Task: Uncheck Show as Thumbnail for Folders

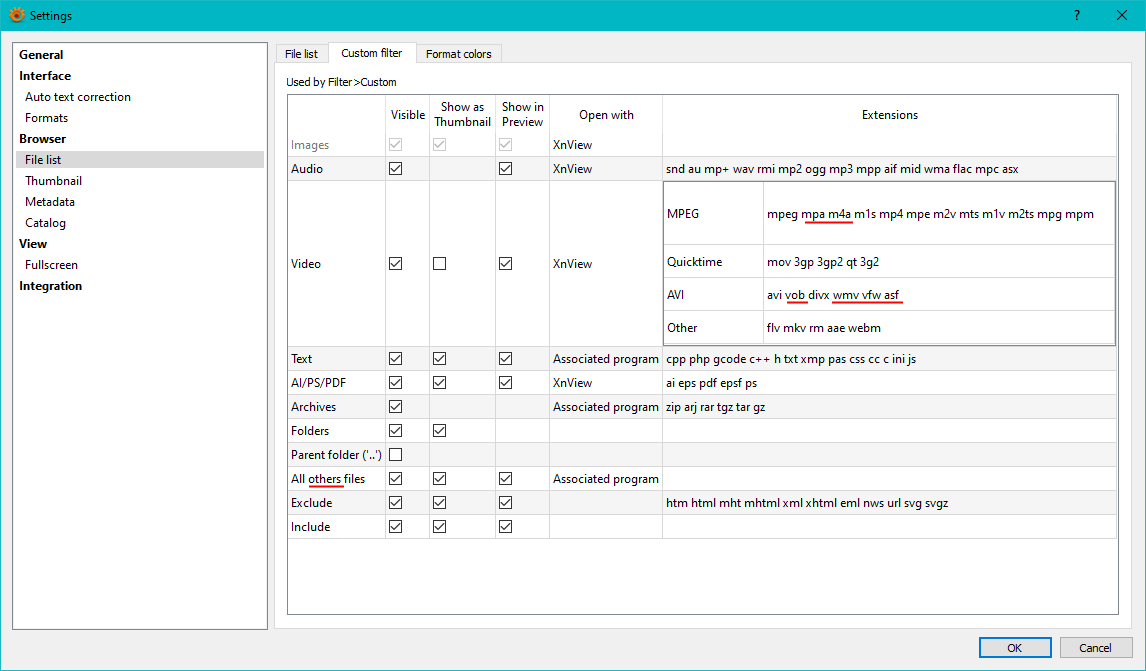Action: pyautogui.click(x=440, y=431)
